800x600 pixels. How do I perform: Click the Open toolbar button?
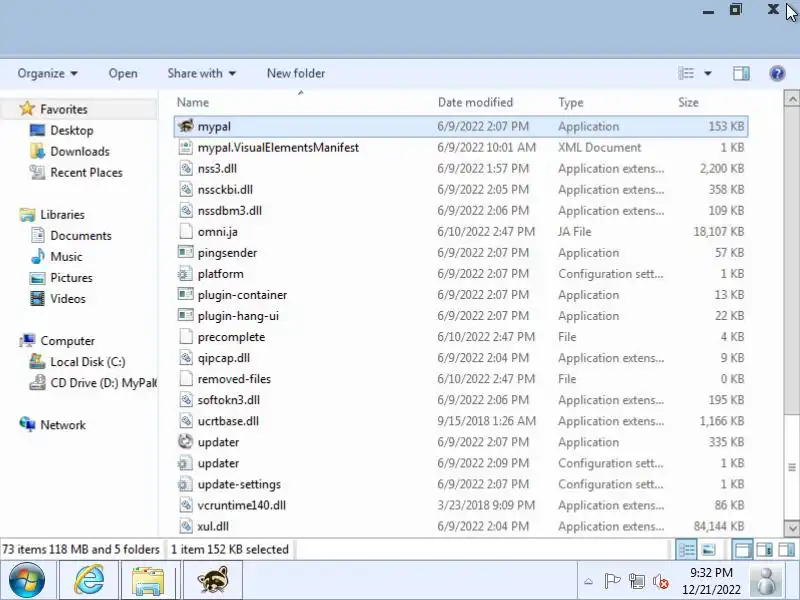(x=123, y=73)
